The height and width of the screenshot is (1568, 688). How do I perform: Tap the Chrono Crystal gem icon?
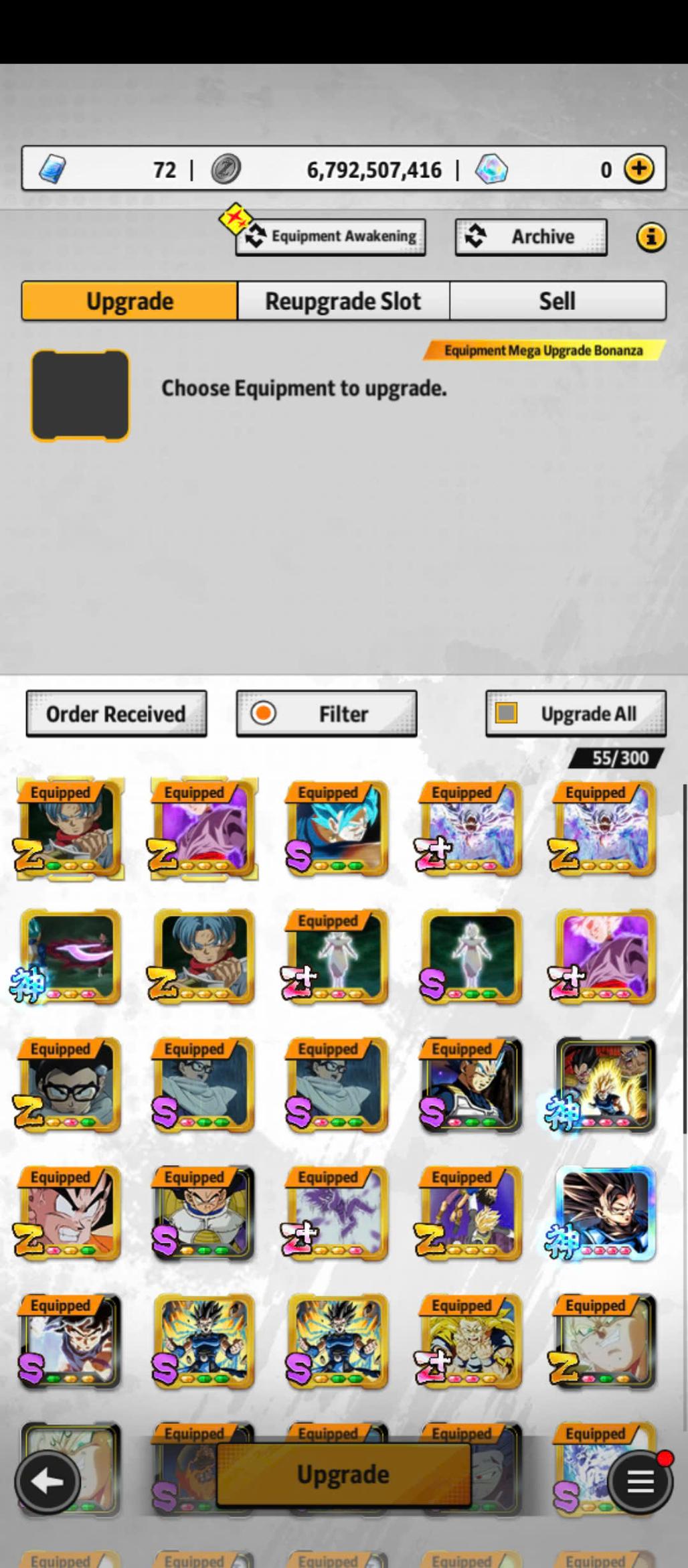click(491, 169)
